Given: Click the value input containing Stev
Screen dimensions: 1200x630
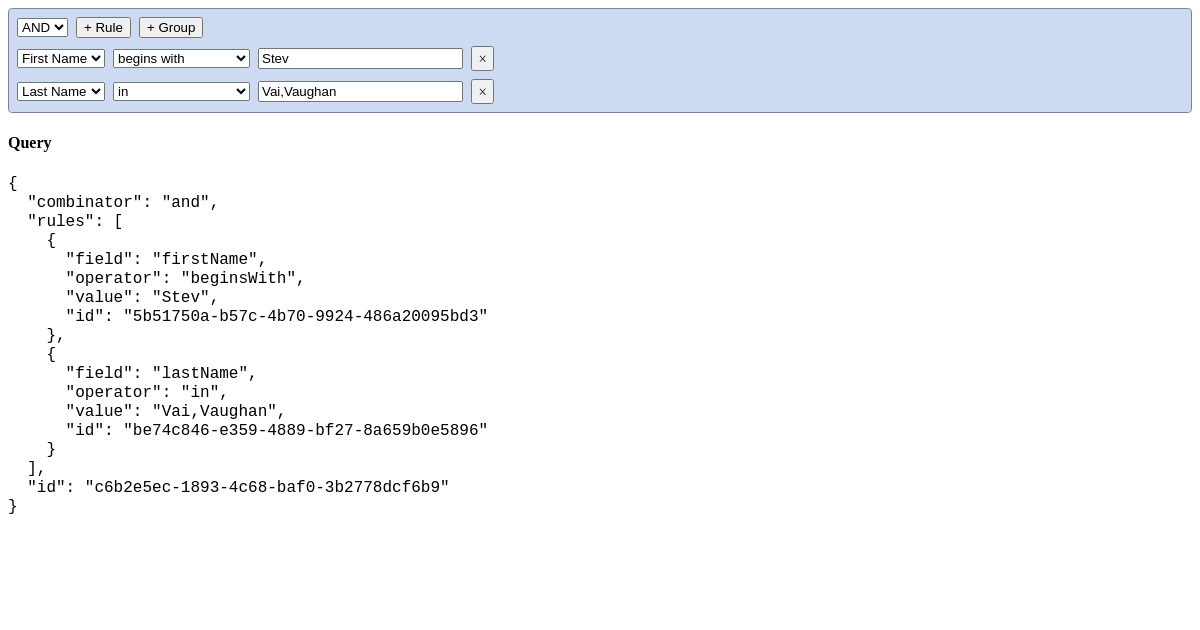Looking at the screenshot, I should point(360,59).
